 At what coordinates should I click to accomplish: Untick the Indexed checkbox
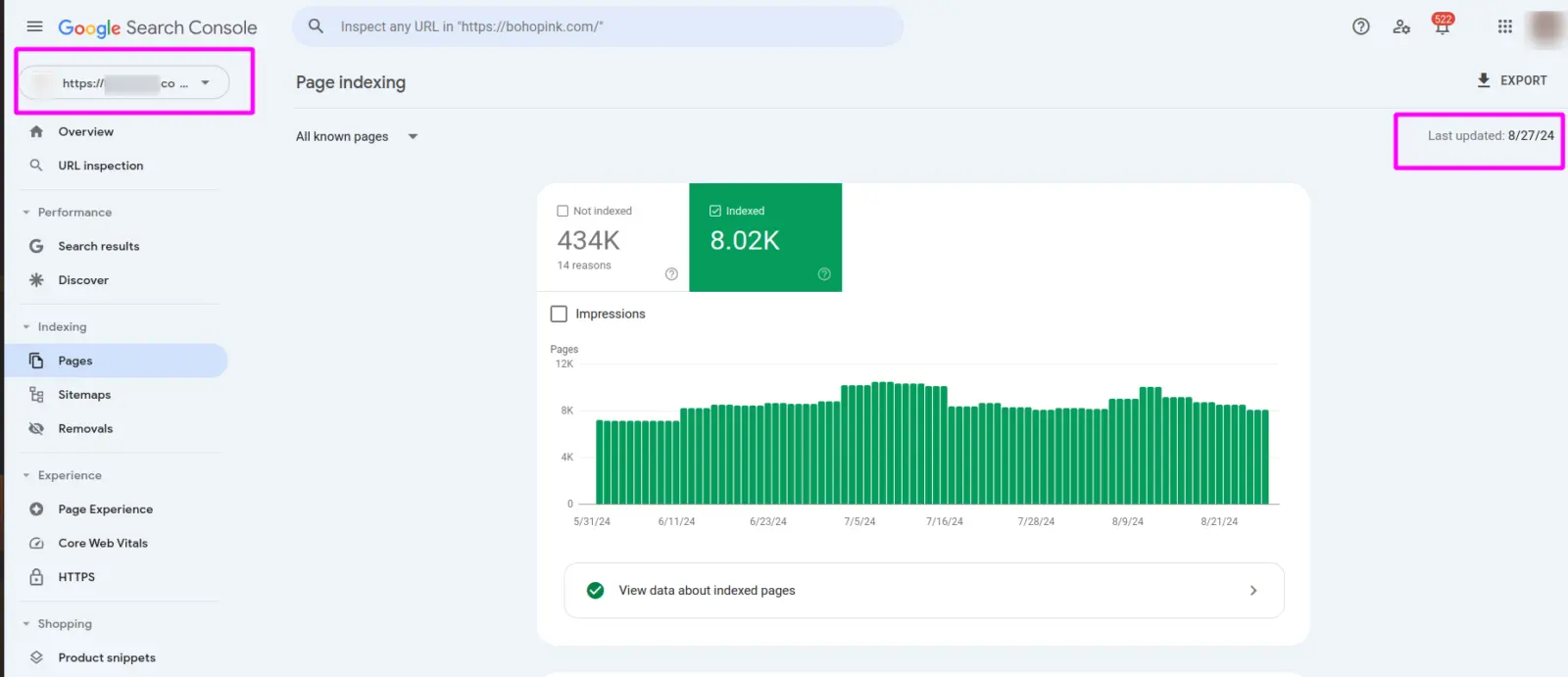pyautogui.click(x=715, y=211)
